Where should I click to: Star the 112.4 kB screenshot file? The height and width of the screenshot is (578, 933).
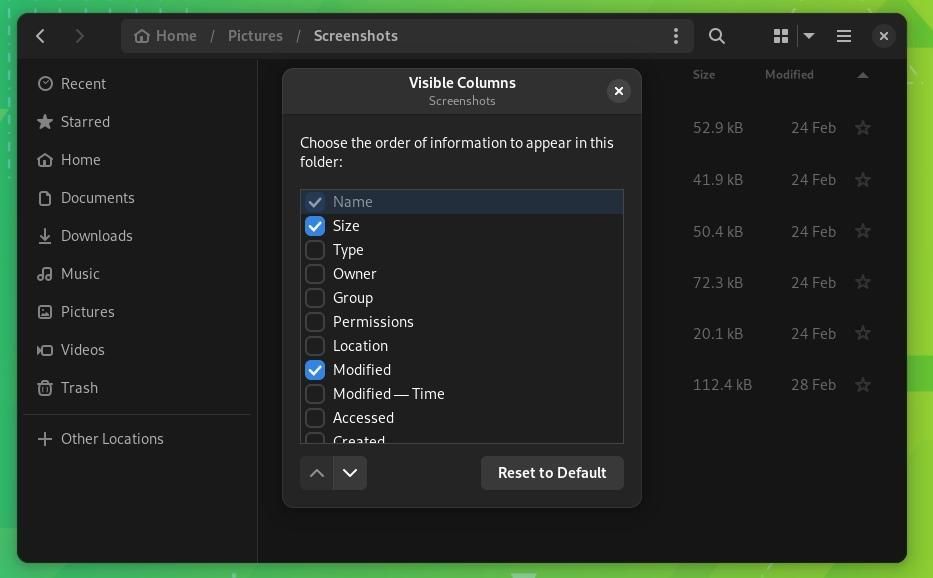pyautogui.click(x=862, y=384)
